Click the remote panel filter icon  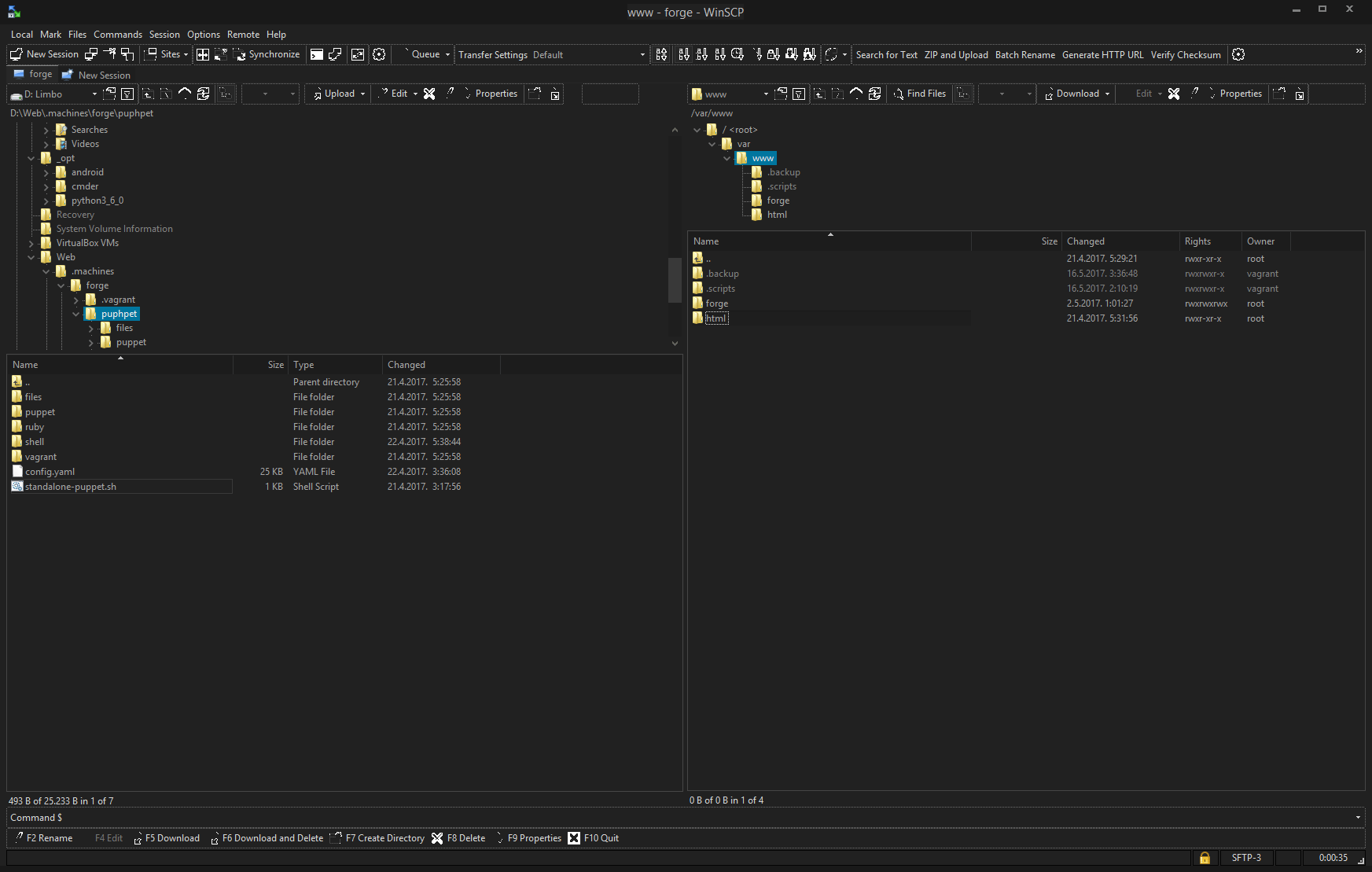(x=799, y=94)
